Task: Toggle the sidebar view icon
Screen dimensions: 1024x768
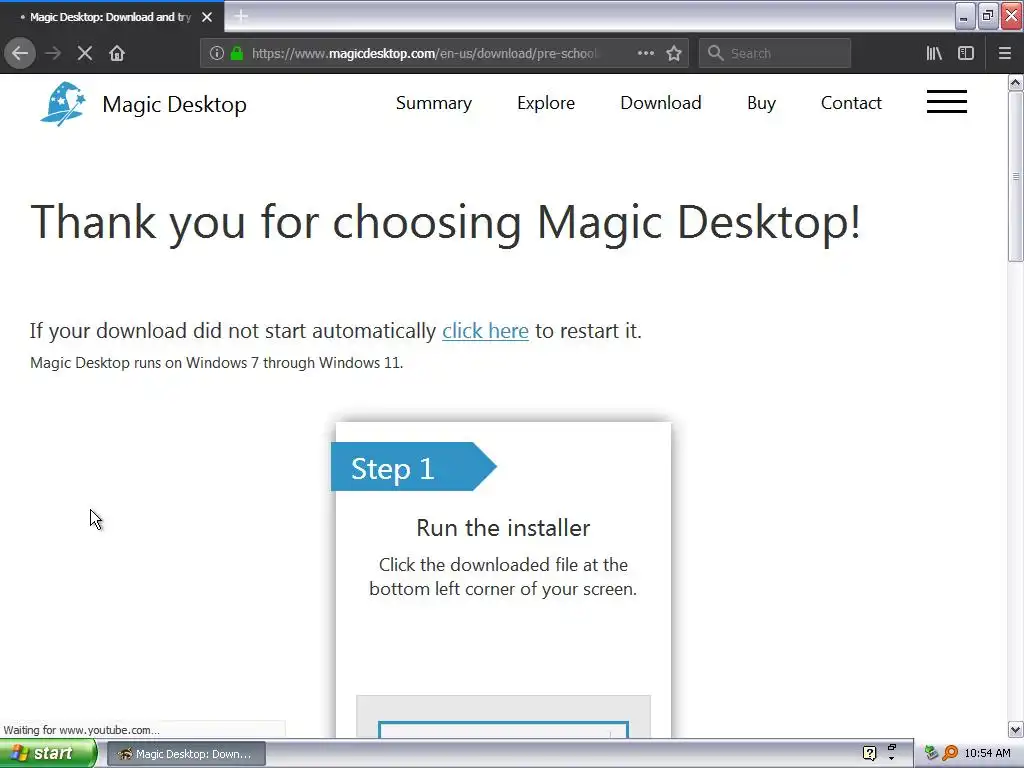Action: (x=966, y=53)
